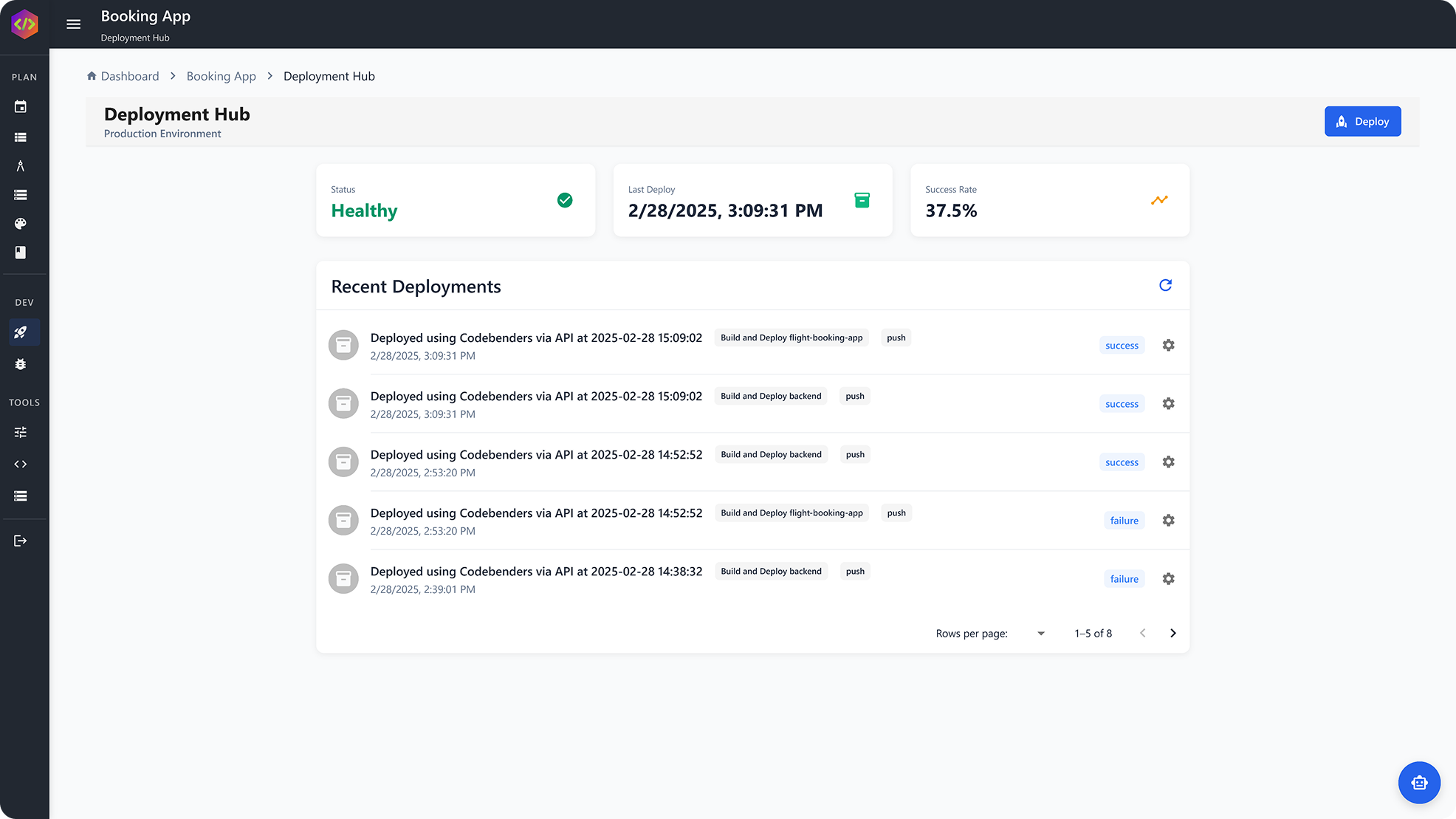Screen dimensions: 1456x819
Task: Click the Codebenders logo icon
Action: [x=24, y=24]
